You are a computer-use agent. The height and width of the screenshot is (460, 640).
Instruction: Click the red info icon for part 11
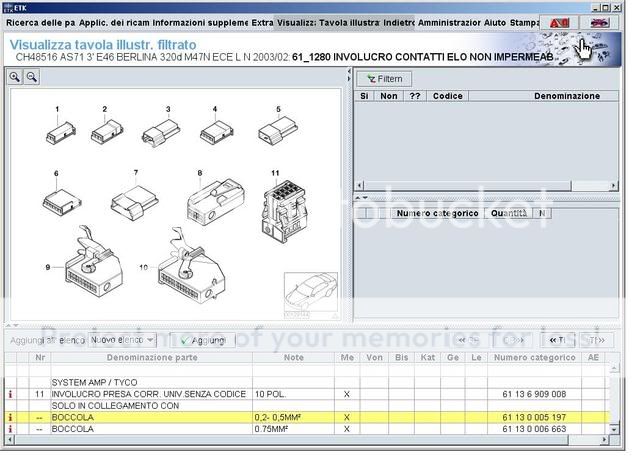(x=11, y=394)
